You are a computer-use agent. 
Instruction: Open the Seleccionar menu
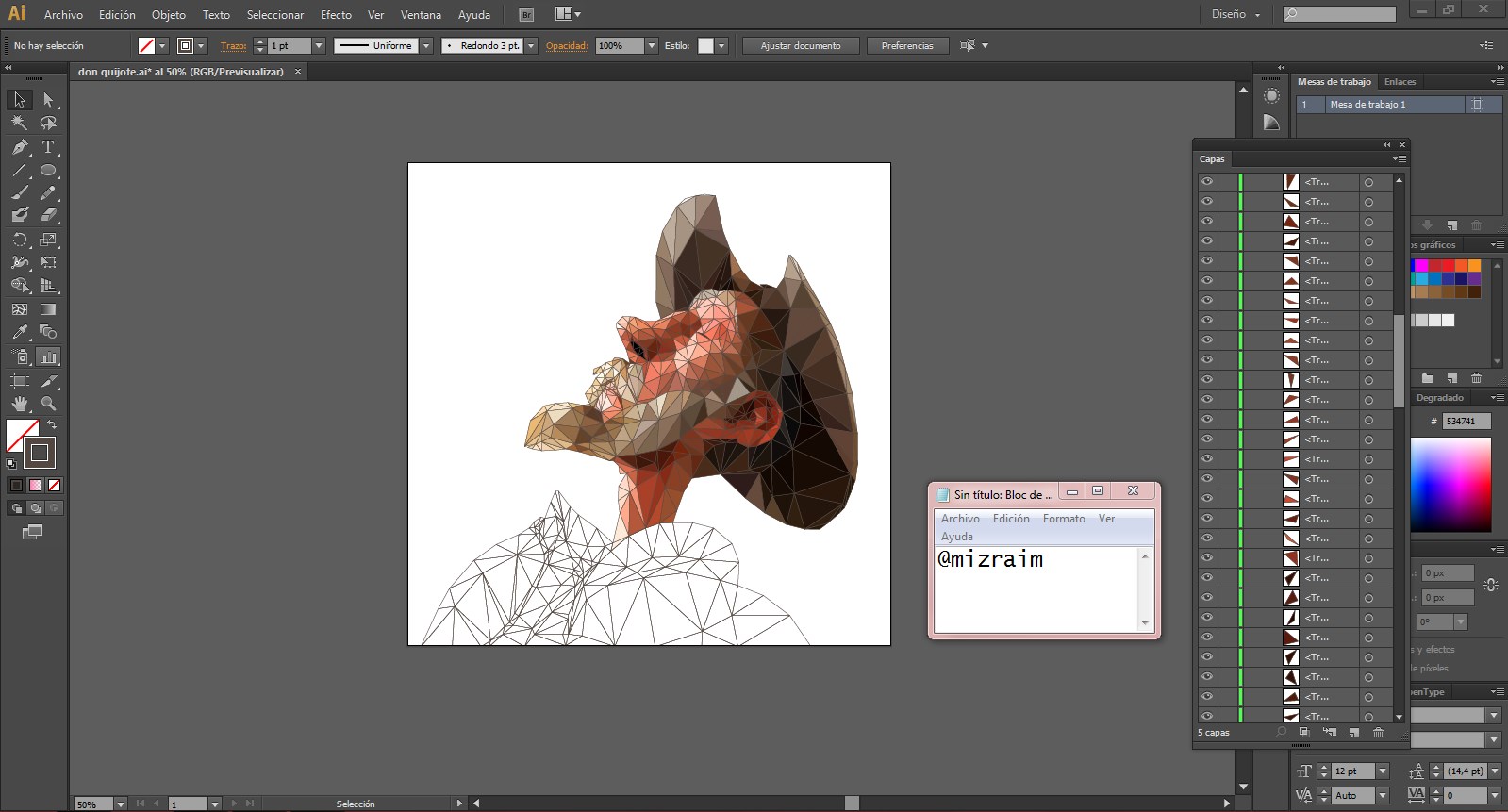[275, 15]
